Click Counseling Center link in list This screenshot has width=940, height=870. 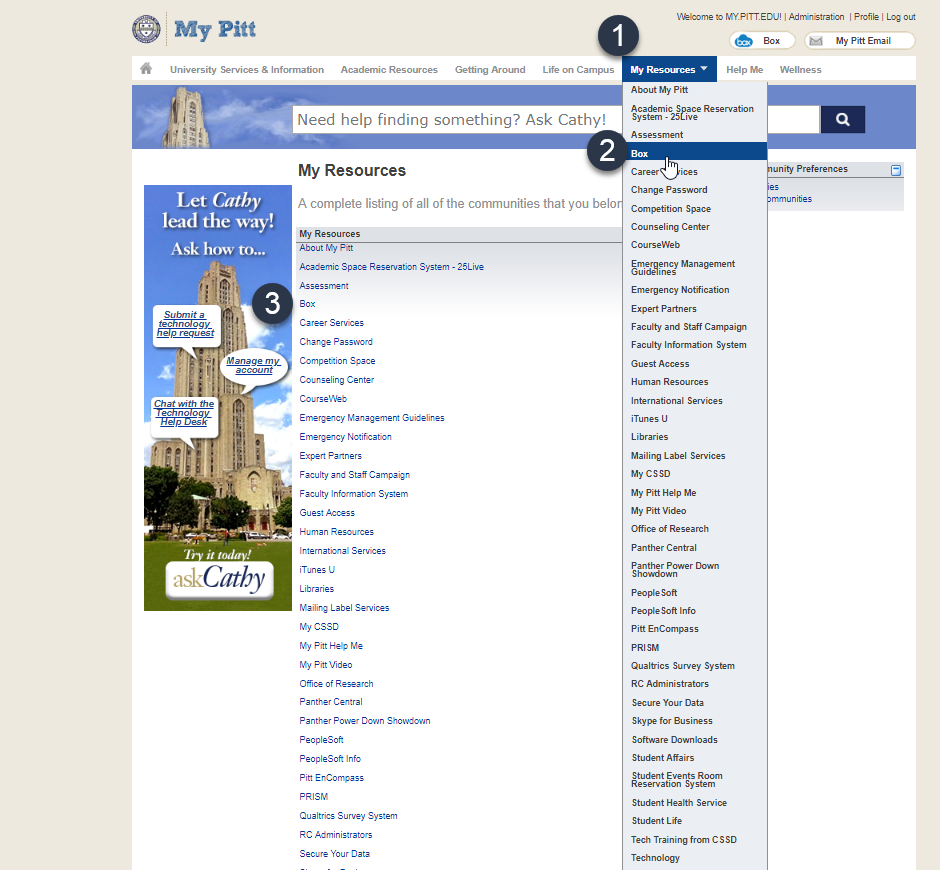pos(336,380)
